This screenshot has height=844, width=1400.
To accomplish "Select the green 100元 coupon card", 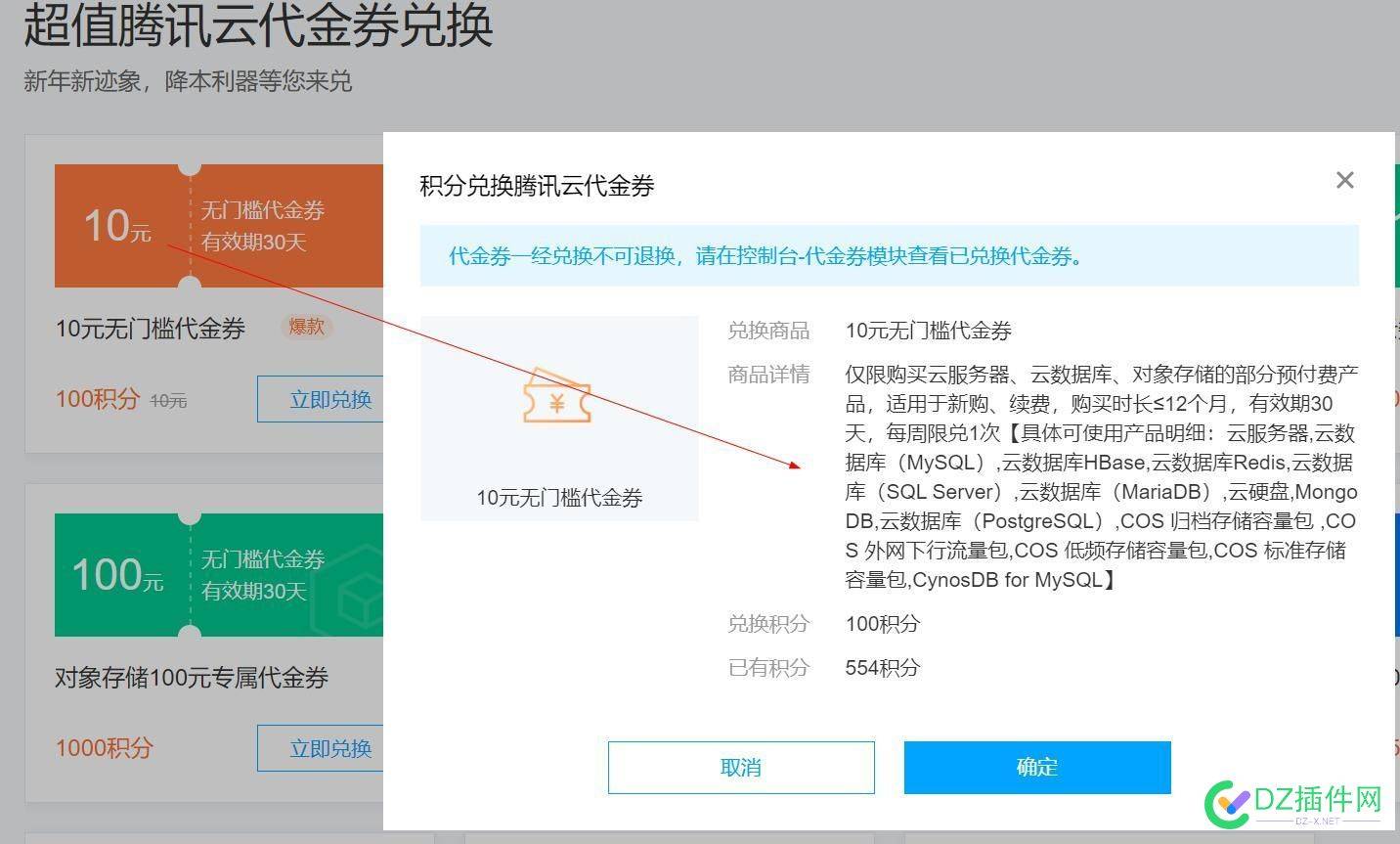I will (x=219, y=575).
